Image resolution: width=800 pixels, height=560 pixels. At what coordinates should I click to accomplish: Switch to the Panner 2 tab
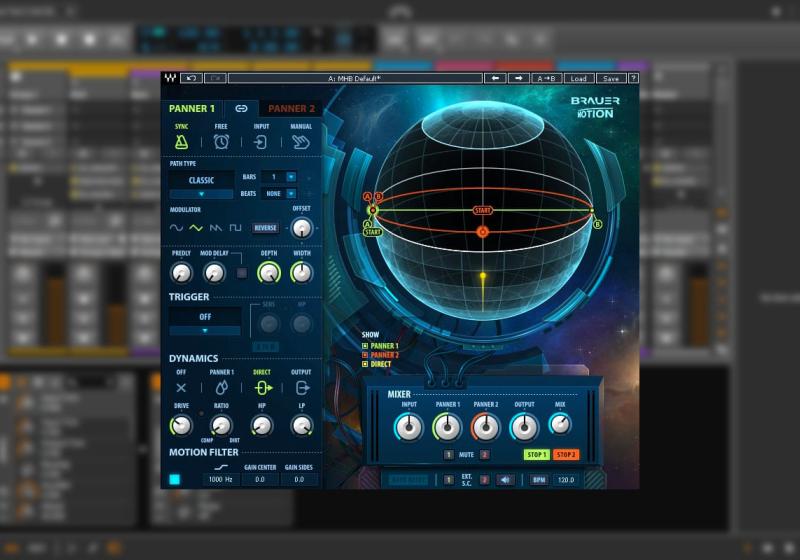pyautogui.click(x=291, y=108)
